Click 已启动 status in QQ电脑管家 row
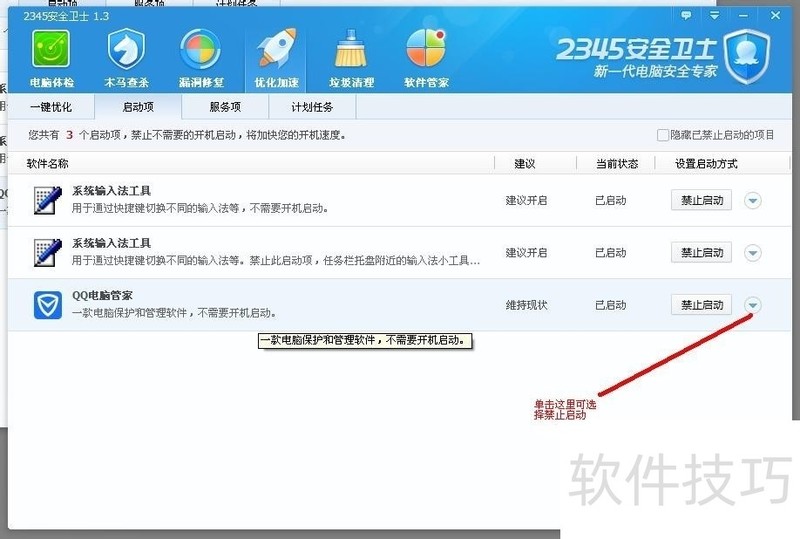Screen dimensions: 800x539 coord(610,305)
